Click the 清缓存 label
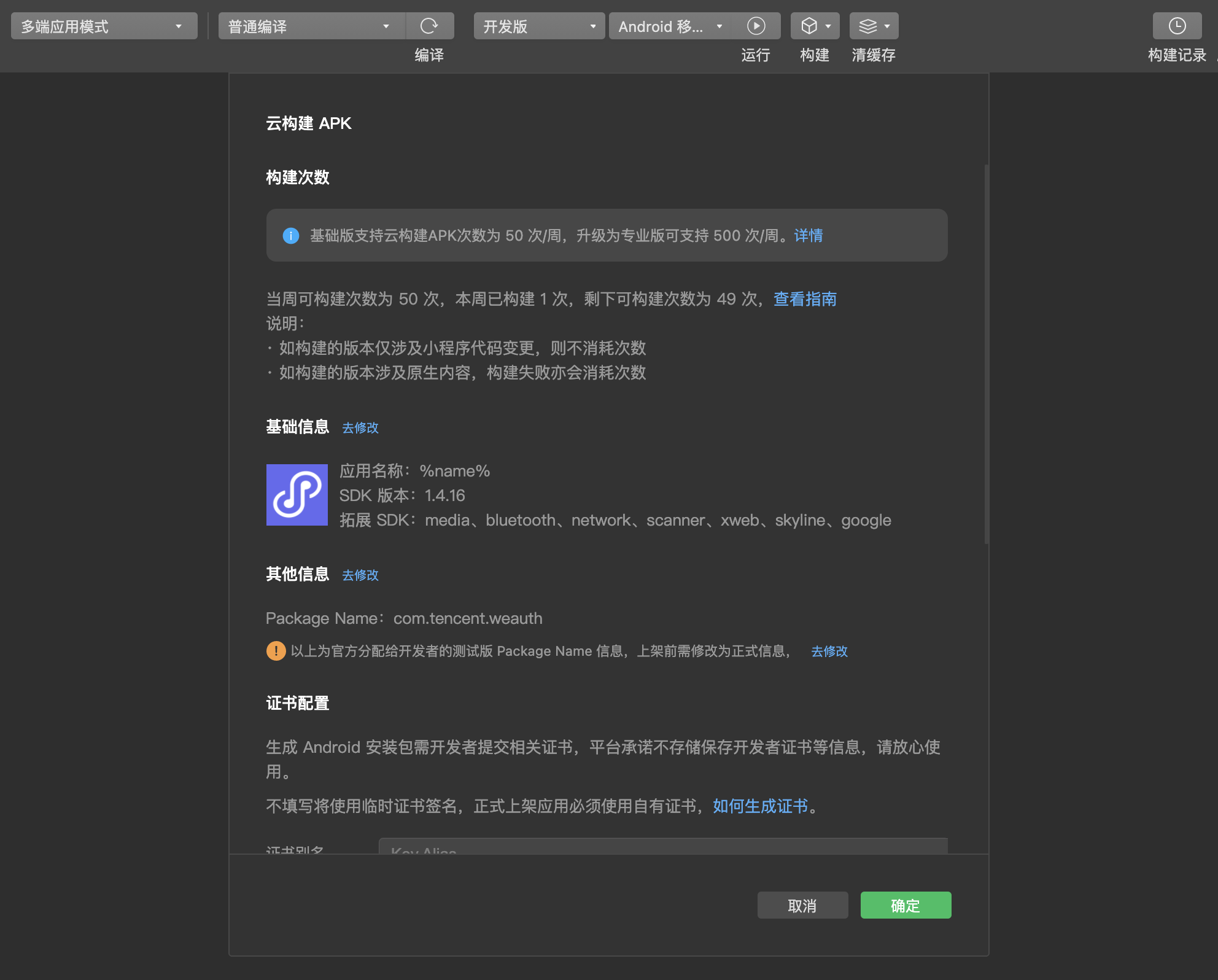This screenshot has width=1218, height=980. [874, 55]
